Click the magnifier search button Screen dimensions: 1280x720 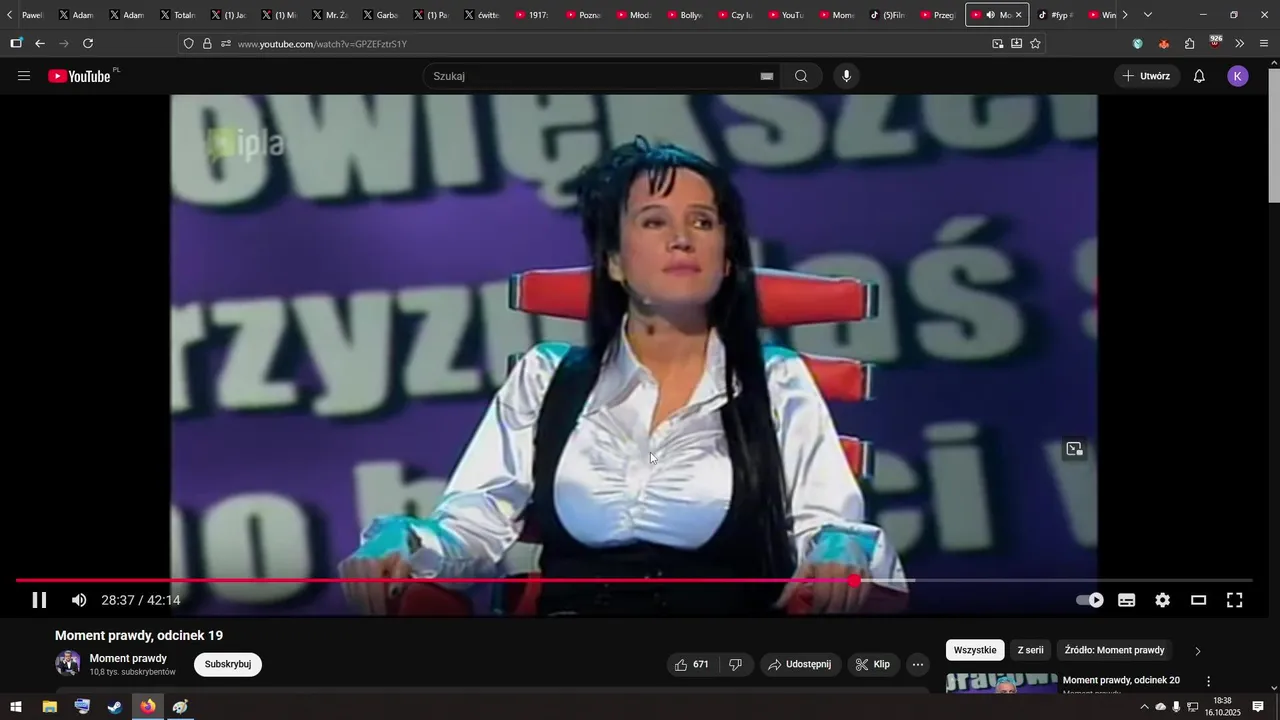coord(801,76)
